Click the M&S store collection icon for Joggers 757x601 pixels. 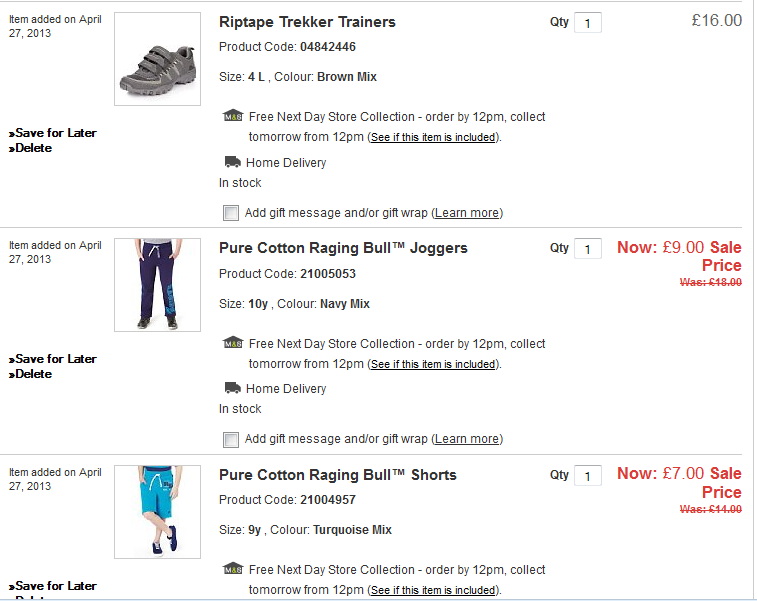[232, 343]
